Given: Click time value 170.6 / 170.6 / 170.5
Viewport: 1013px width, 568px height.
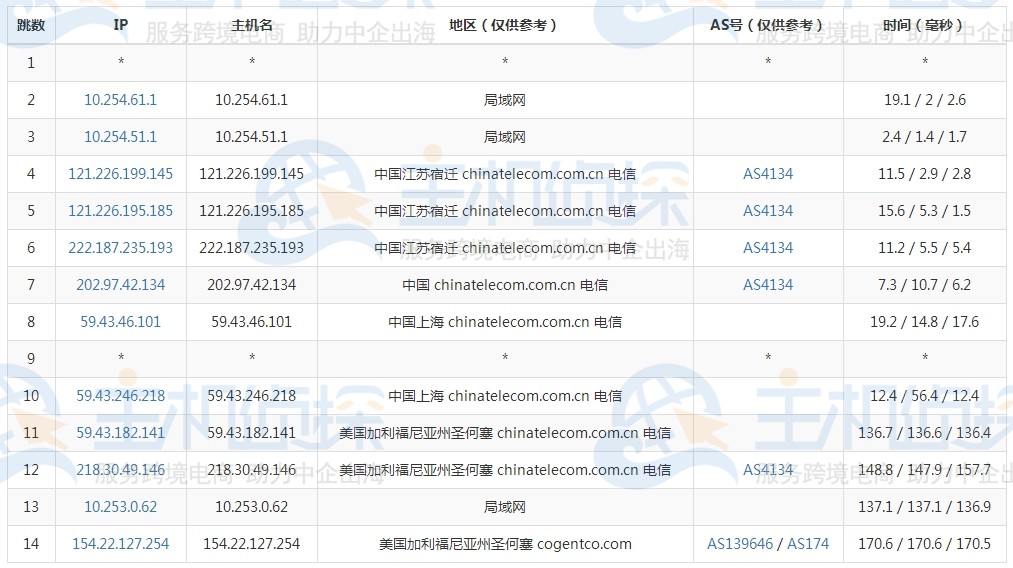Looking at the screenshot, I should coord(925,544).
